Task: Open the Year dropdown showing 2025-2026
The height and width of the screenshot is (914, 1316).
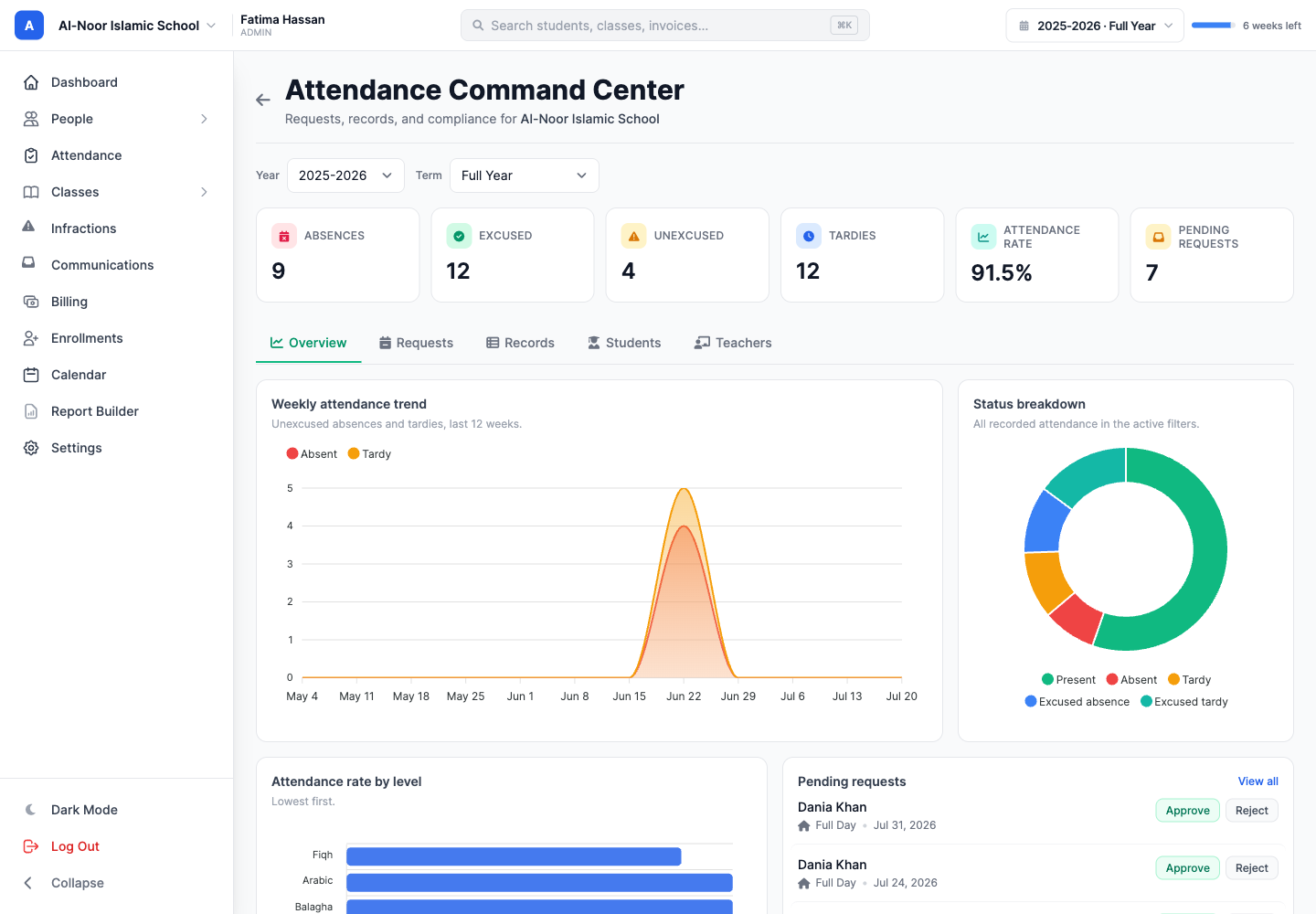Action: (345, 175)
